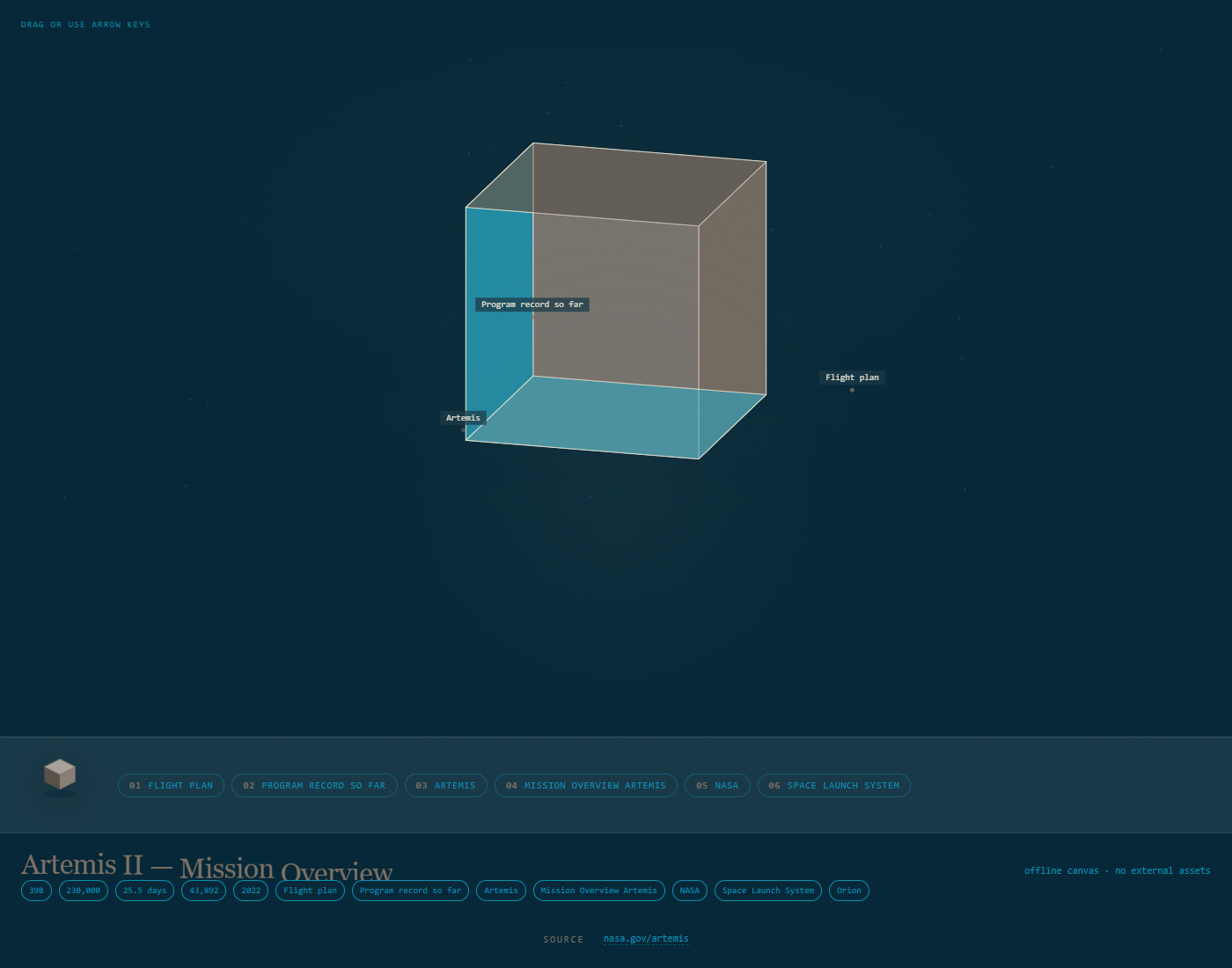Select the 06 Space Launch System tab
This screenshot has width=1232, height=968.
coord(834,786)
